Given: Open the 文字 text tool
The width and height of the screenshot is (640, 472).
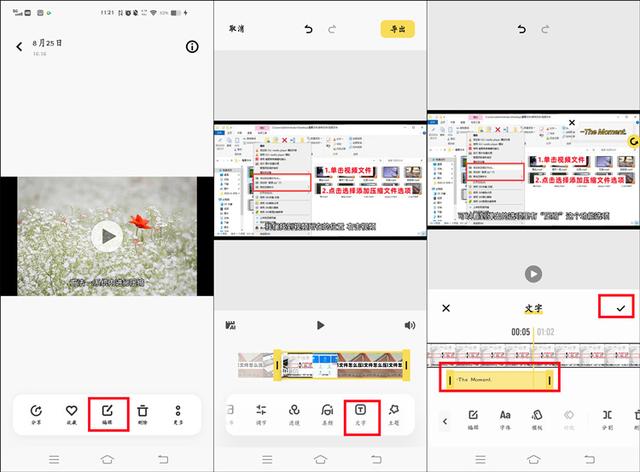Looking at the screenshot, I should 361,412.
